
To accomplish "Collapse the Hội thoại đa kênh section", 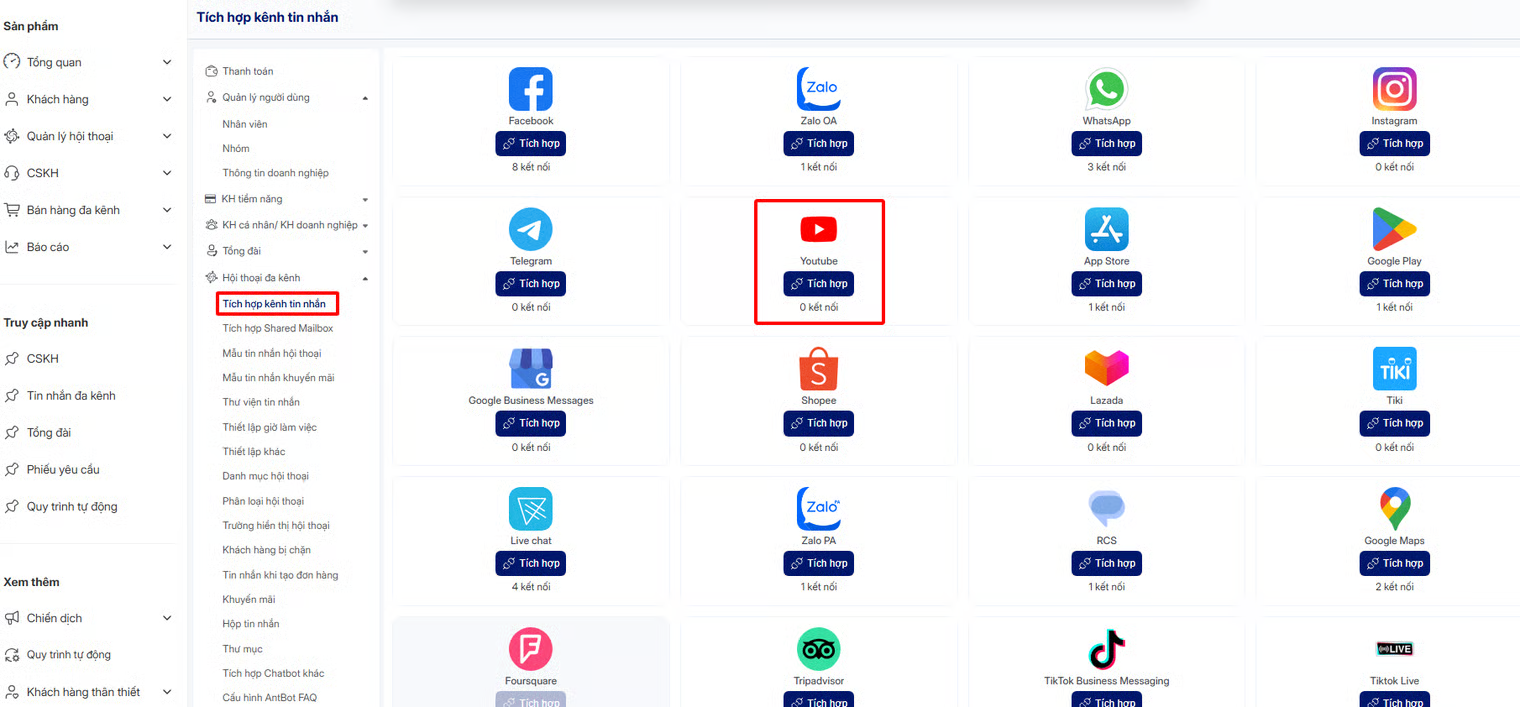I will (365, 278).
